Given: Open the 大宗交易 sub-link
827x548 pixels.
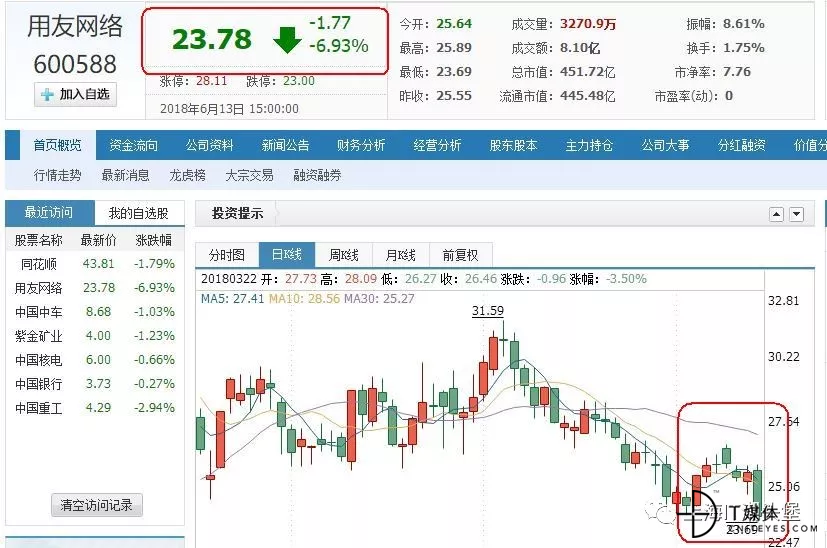Looking at the screenshot, I should tap(249, 175).
